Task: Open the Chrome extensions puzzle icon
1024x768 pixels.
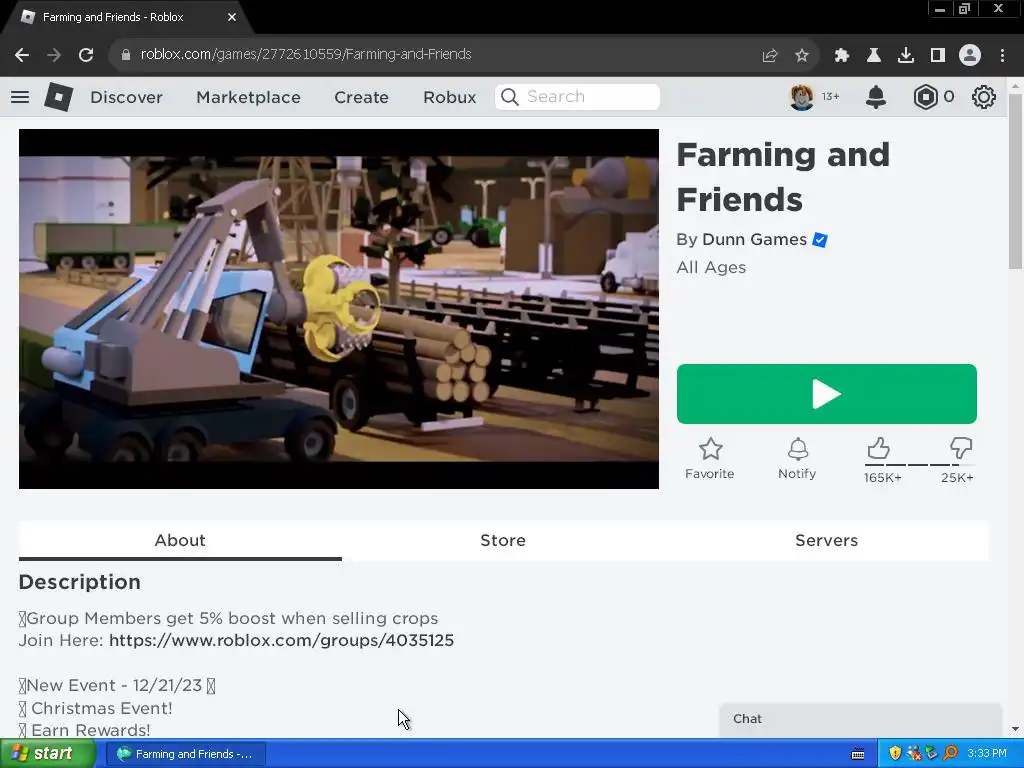Action: point(841,56)
